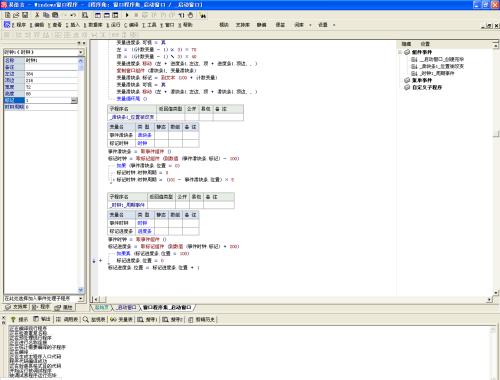
Task: Open the 编辑 menu
Action: pos(37,25)
